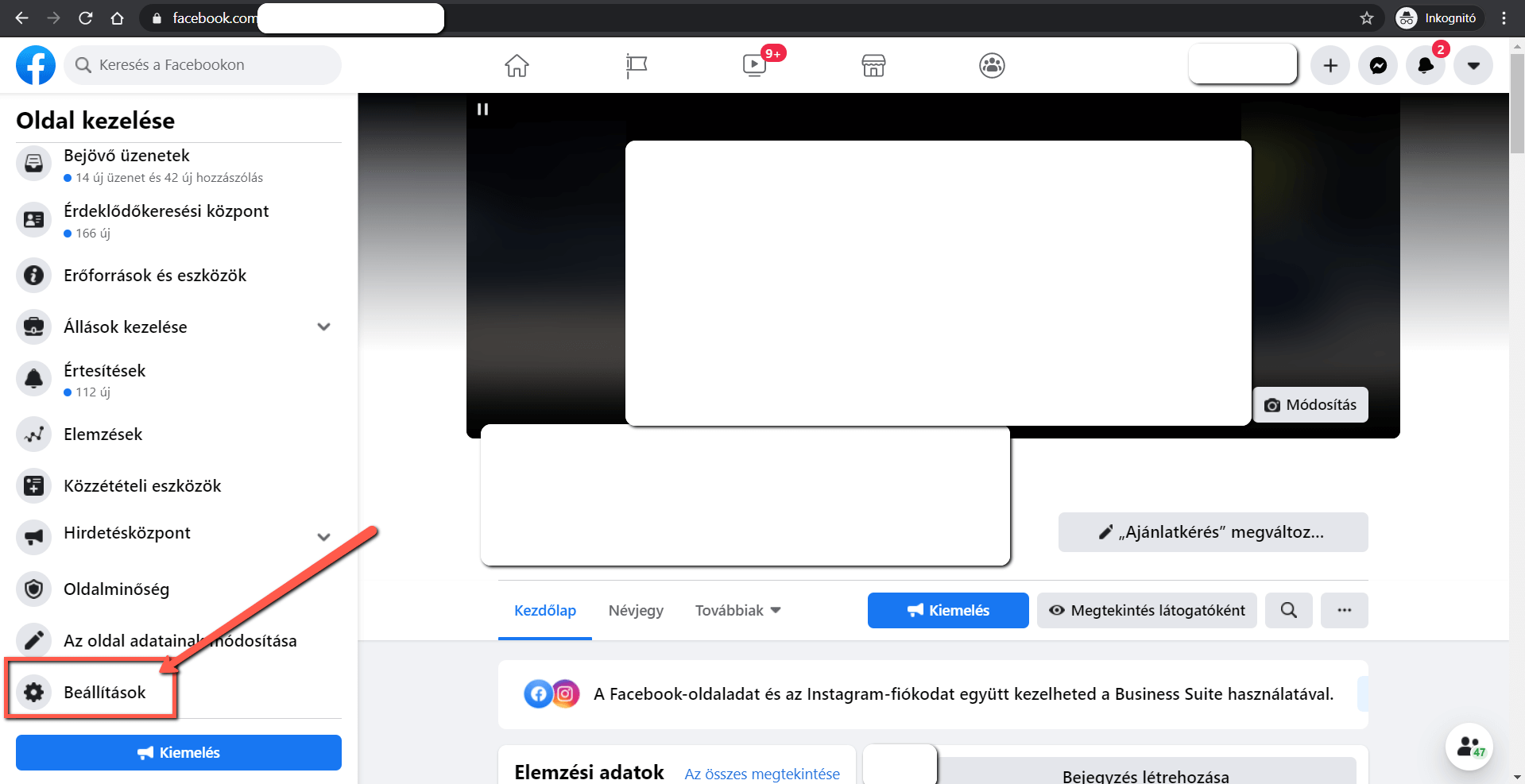Open the browser home page

click(x=117, y=17)
